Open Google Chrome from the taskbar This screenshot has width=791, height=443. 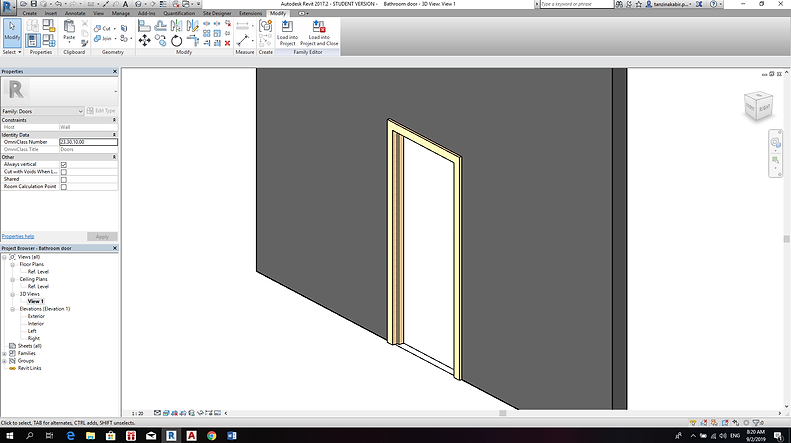[211, 435]
